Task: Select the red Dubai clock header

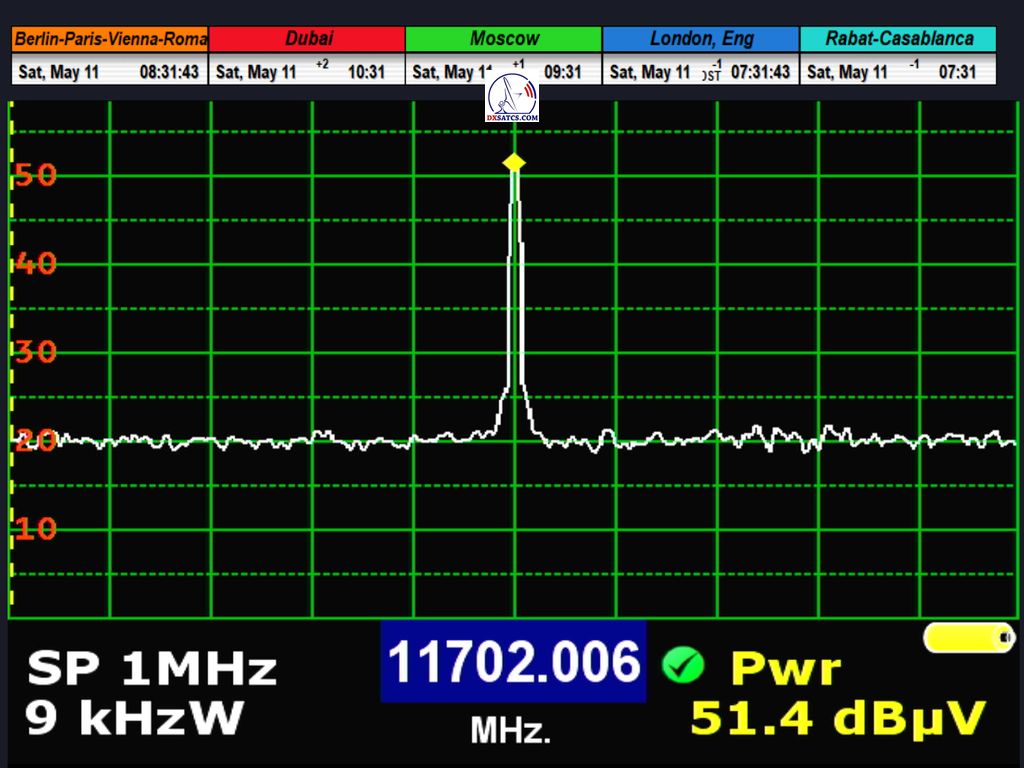Action: pyautogui.click(x=308, y=39)
